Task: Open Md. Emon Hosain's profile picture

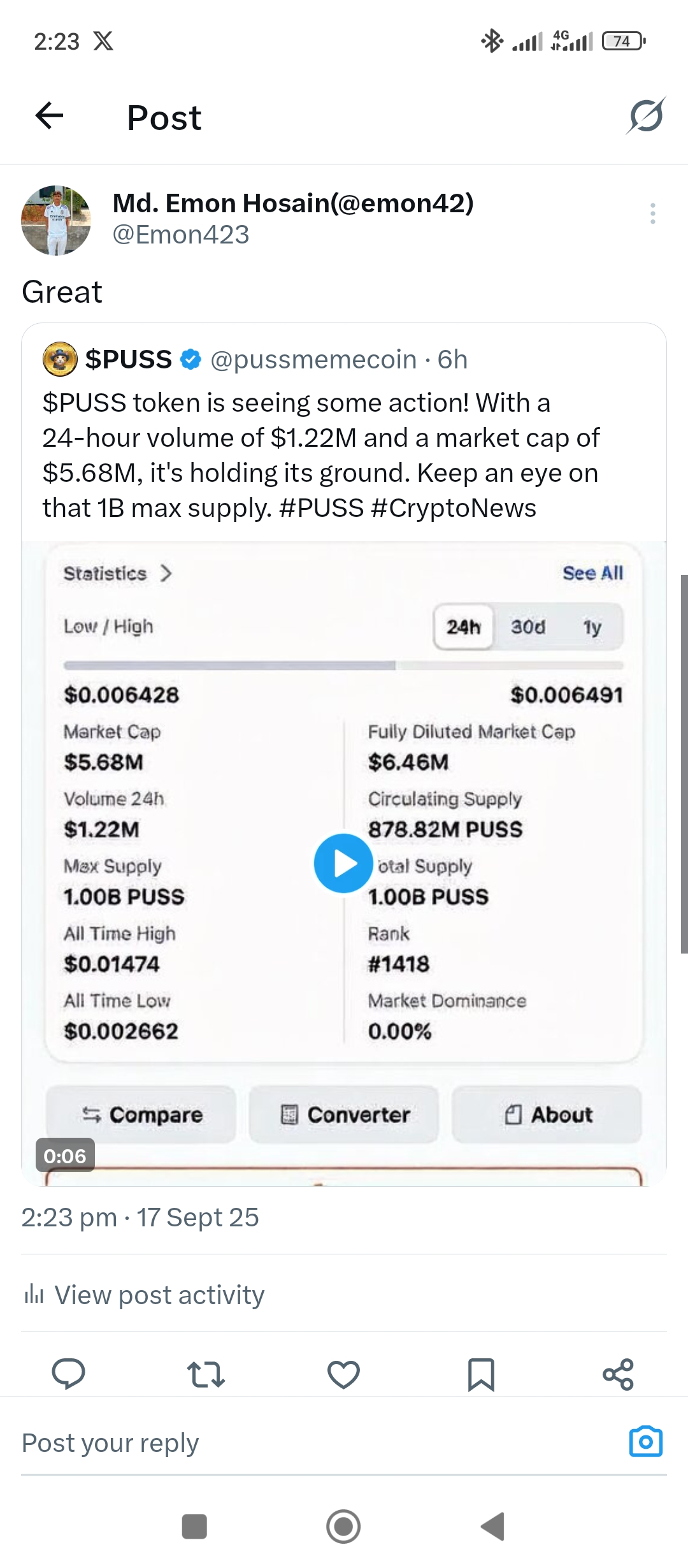Action: [x=56, y=221]
